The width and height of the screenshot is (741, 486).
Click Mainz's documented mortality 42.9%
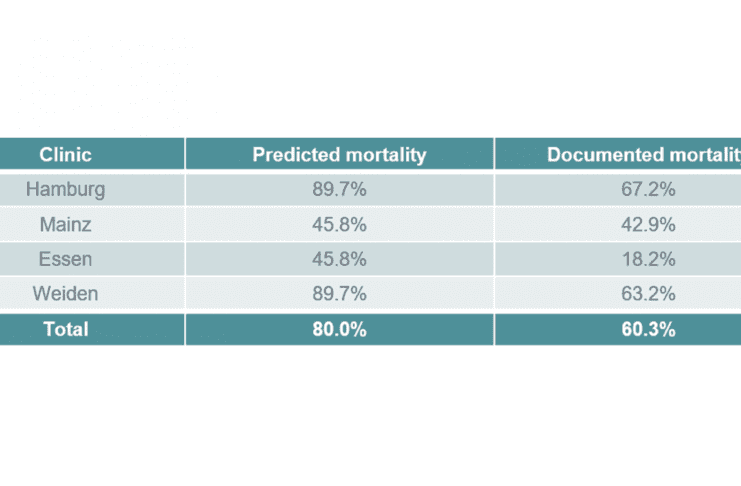[x=647, y=224]
